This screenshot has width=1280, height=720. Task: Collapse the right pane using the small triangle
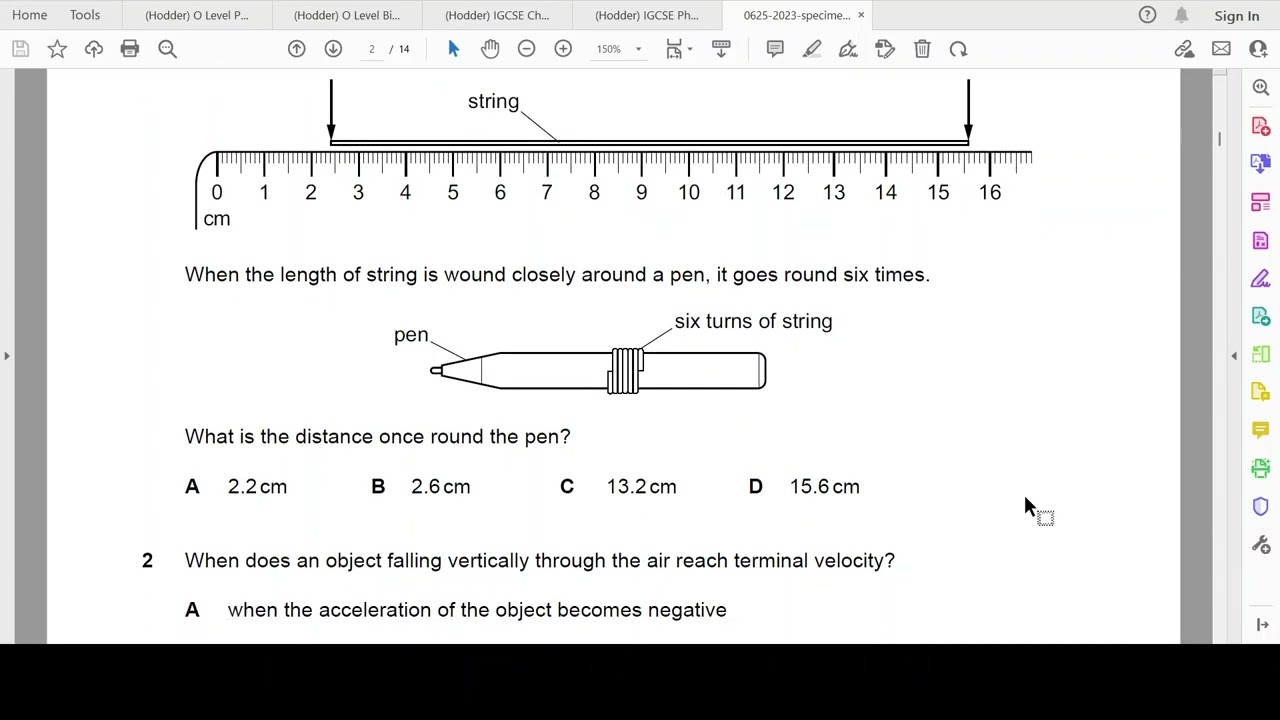1234,356
